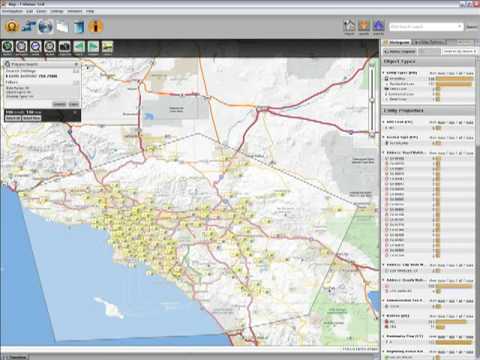Click the green left-arrow map tool
The image size is (480, 360).
point(79,47)
